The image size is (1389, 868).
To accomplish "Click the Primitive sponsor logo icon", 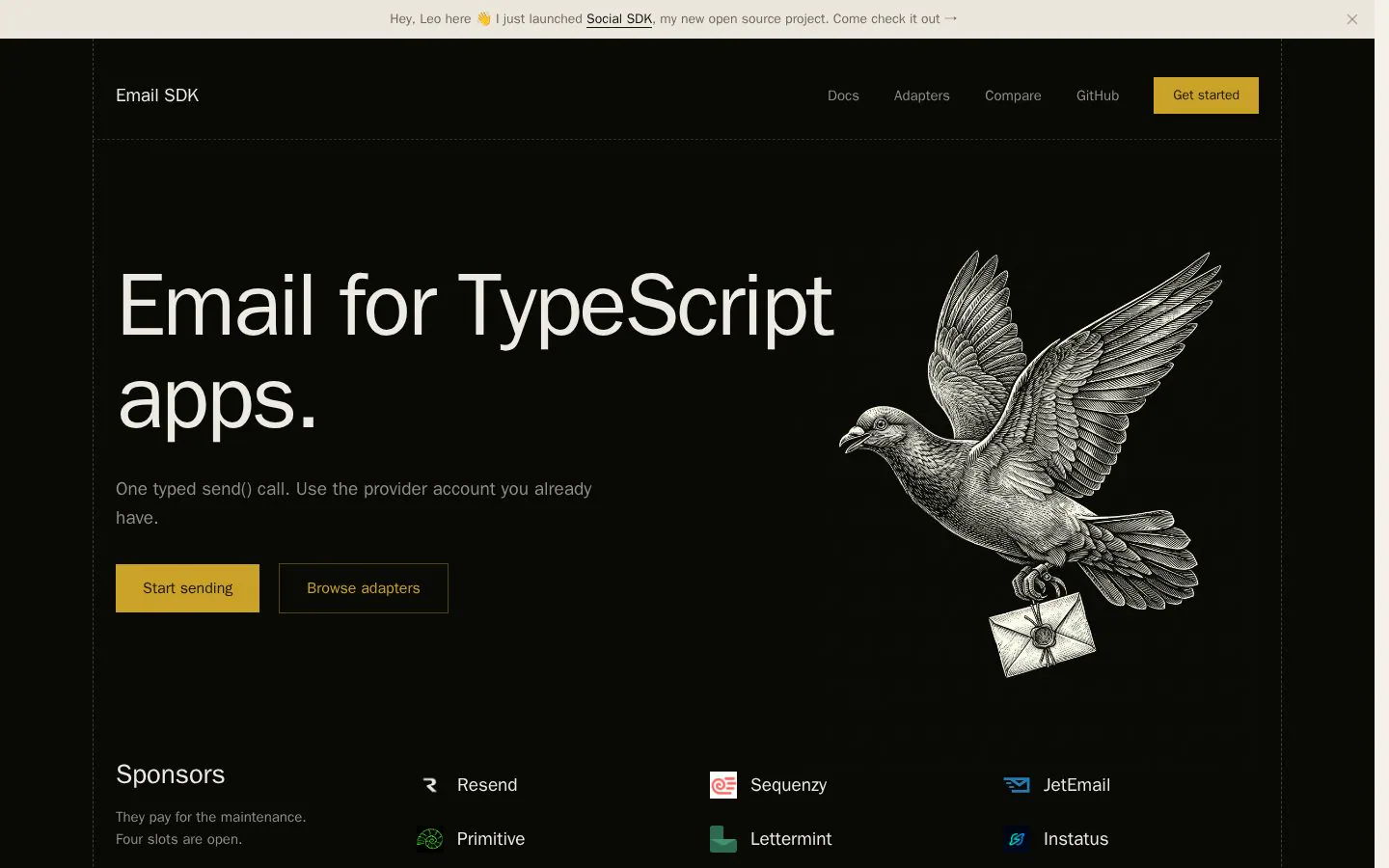I will (430, 839).
